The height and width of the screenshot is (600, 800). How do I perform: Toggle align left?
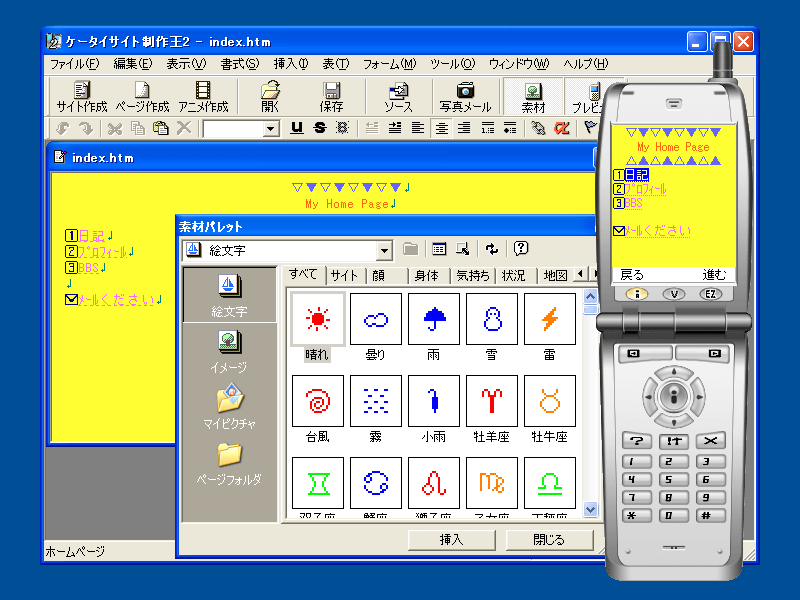point(418,128)
